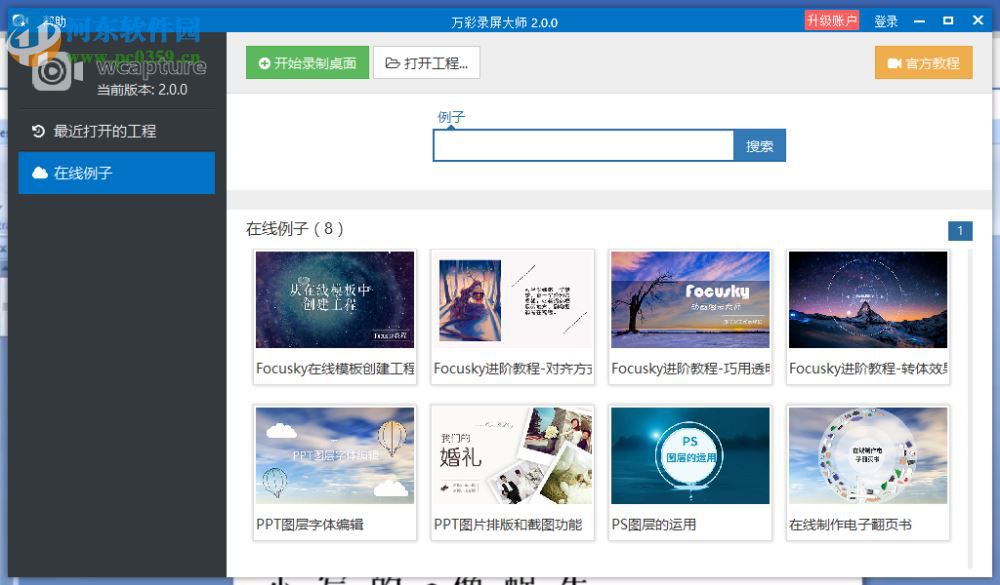Click the page 1 pagination indicator
Screen dimensions: 1000x585
click(960, 230)
